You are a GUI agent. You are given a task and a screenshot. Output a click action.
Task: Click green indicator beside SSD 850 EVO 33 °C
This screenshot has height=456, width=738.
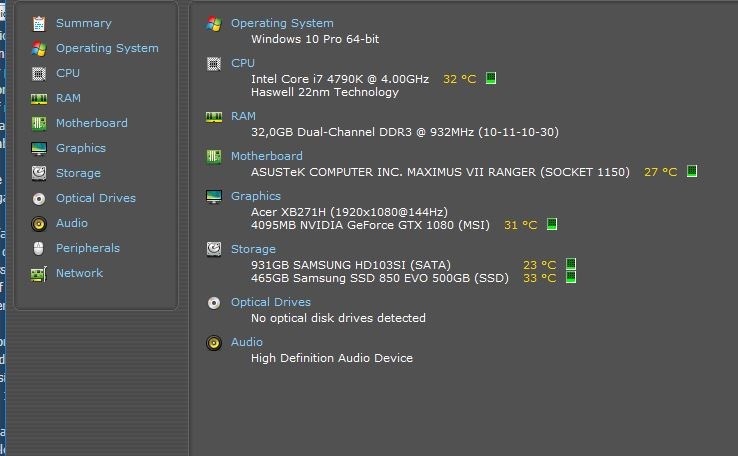pos(571,277)
